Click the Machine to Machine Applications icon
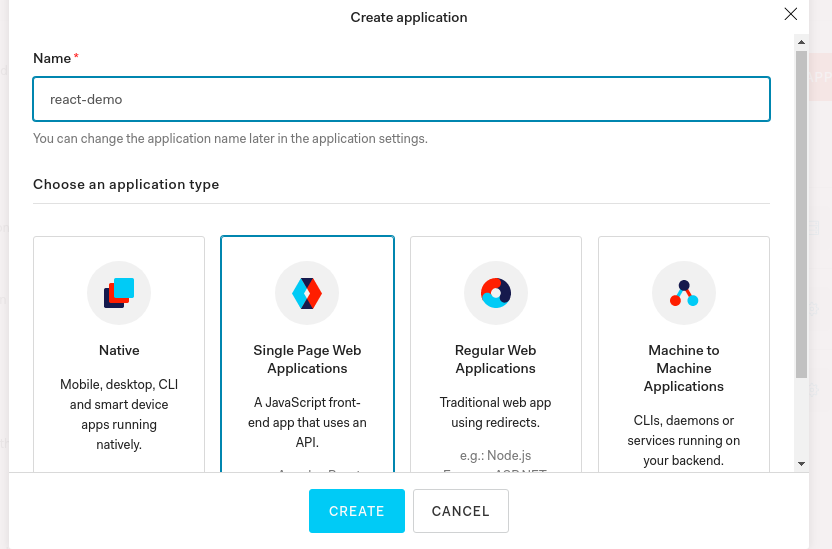This screenshot has width=832, height=549. pos(683,293)
